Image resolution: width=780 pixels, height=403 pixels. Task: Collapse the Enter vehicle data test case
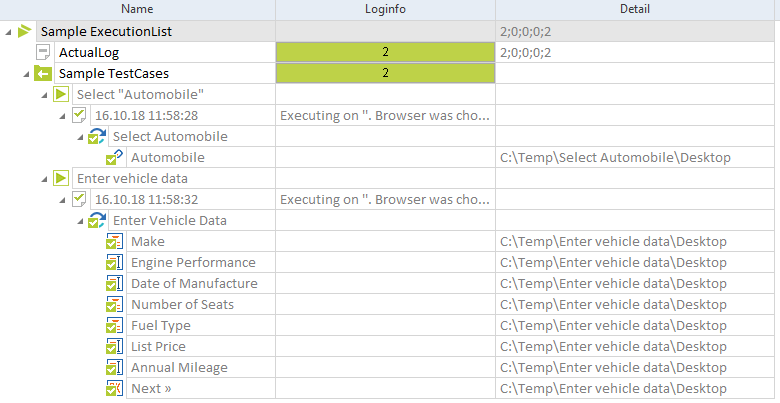(44, 178)
